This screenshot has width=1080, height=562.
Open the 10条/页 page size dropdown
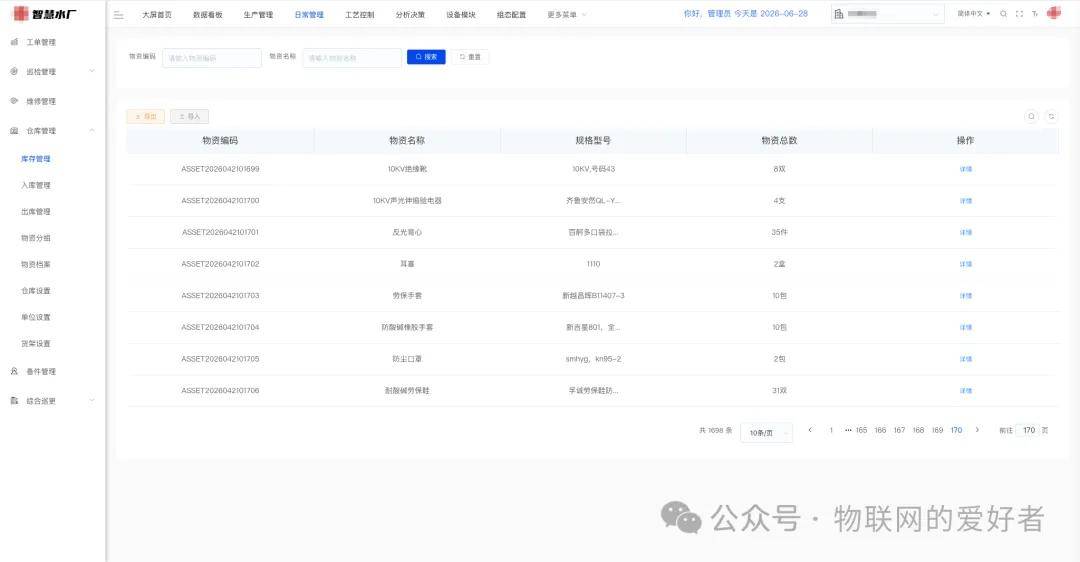[x=766, y=433]
